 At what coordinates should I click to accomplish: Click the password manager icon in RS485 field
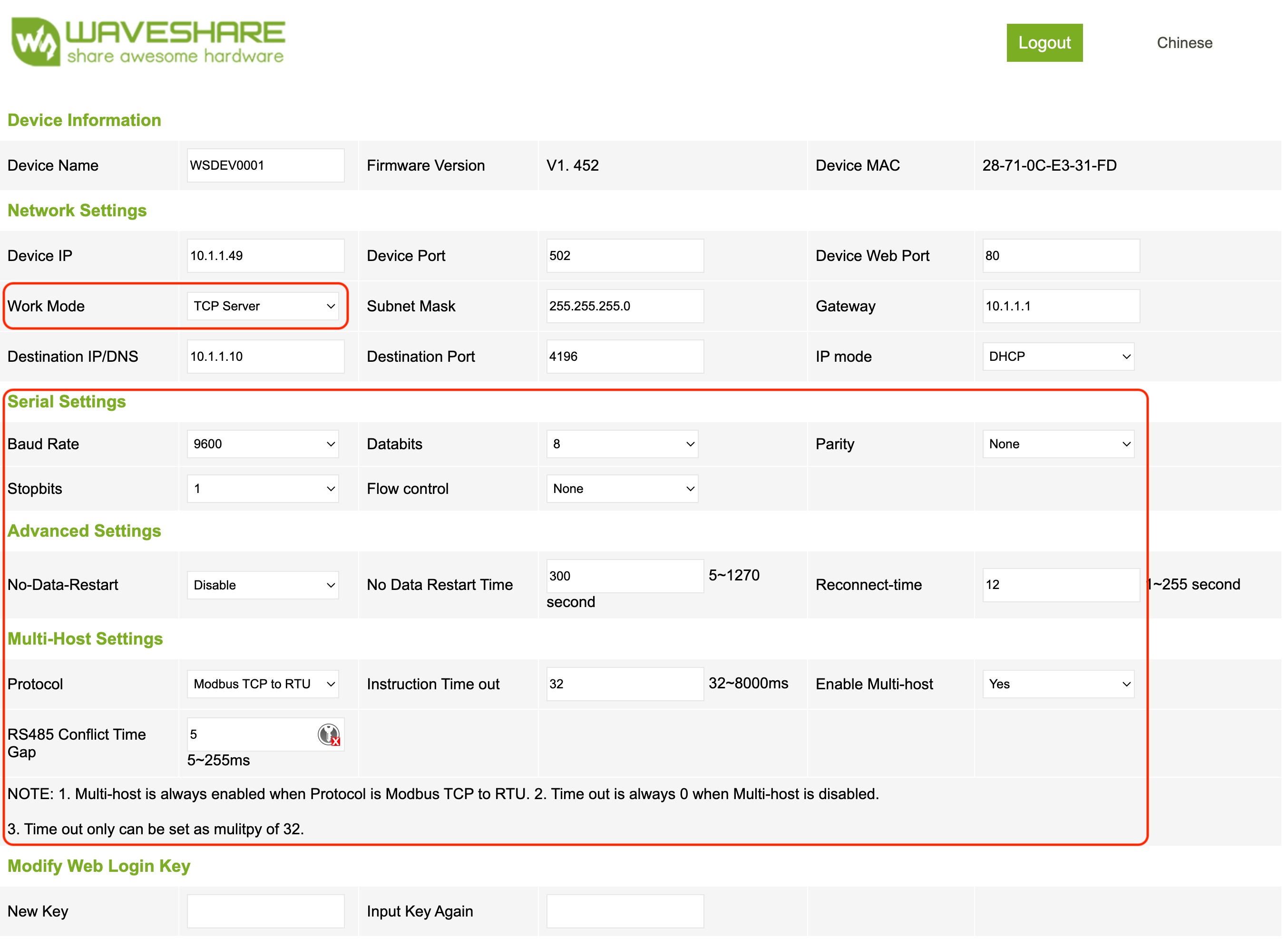[328, 734]
